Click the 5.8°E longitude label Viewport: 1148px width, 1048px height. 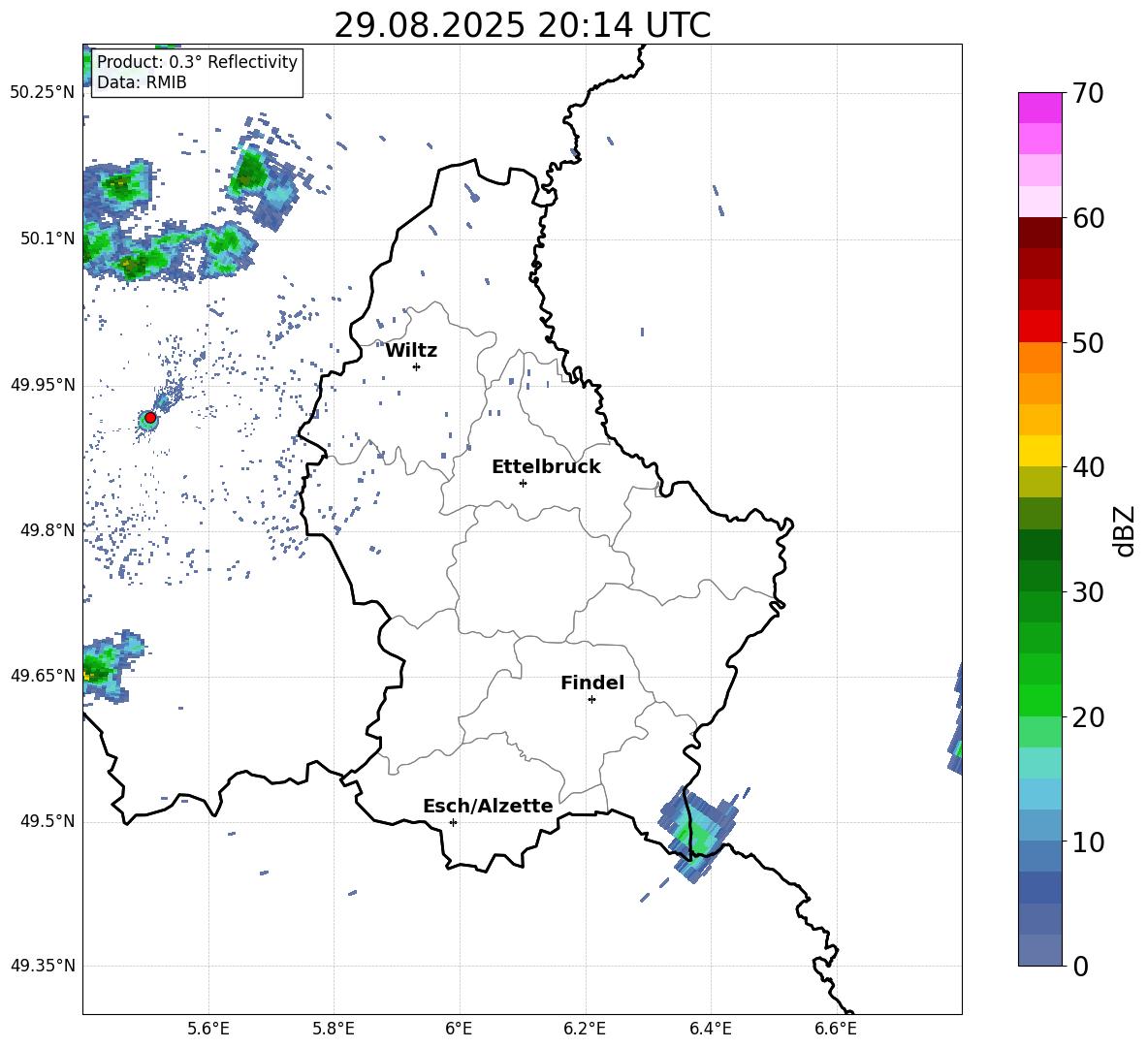[x=334, y=1029]
